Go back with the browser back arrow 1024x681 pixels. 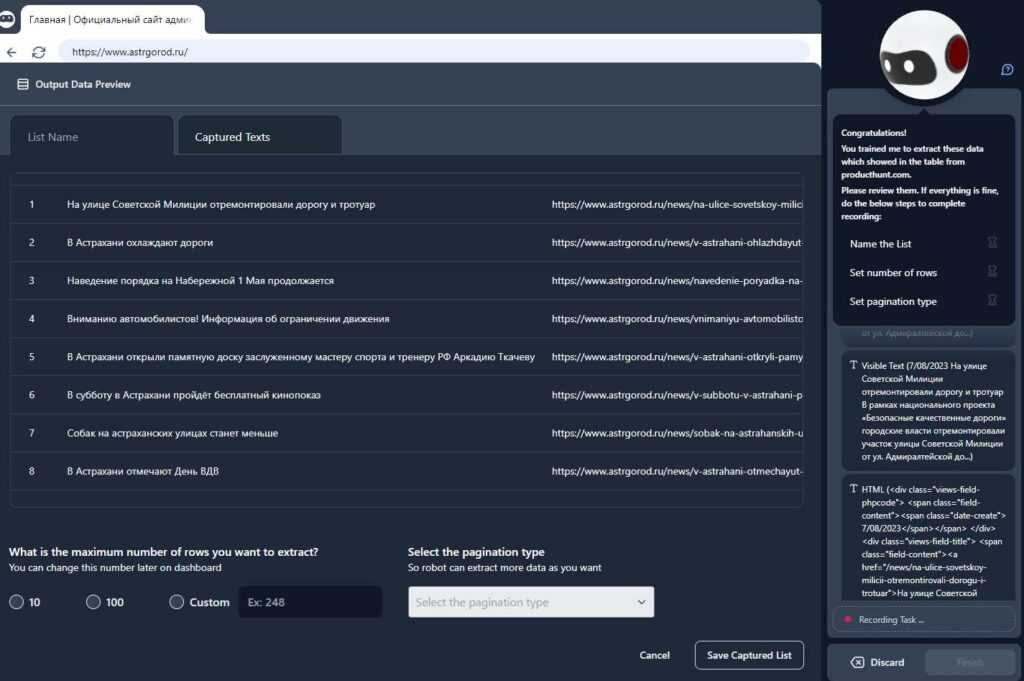coord(12,52)
